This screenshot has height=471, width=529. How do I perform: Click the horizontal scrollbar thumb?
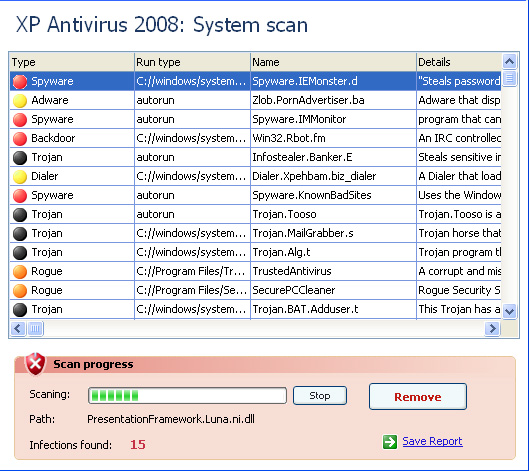pos(35,328)
